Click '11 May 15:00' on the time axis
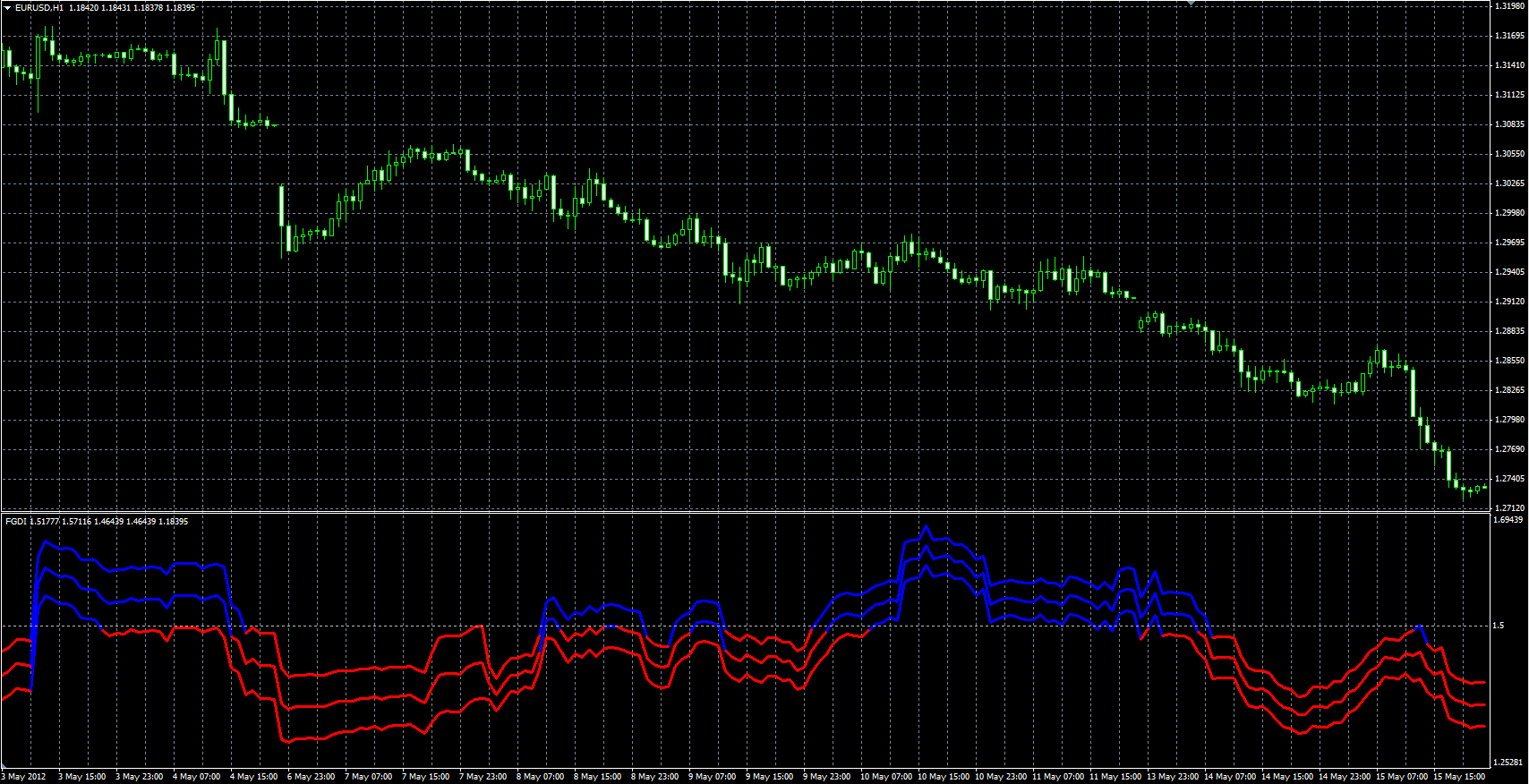 click(1115, 777)
